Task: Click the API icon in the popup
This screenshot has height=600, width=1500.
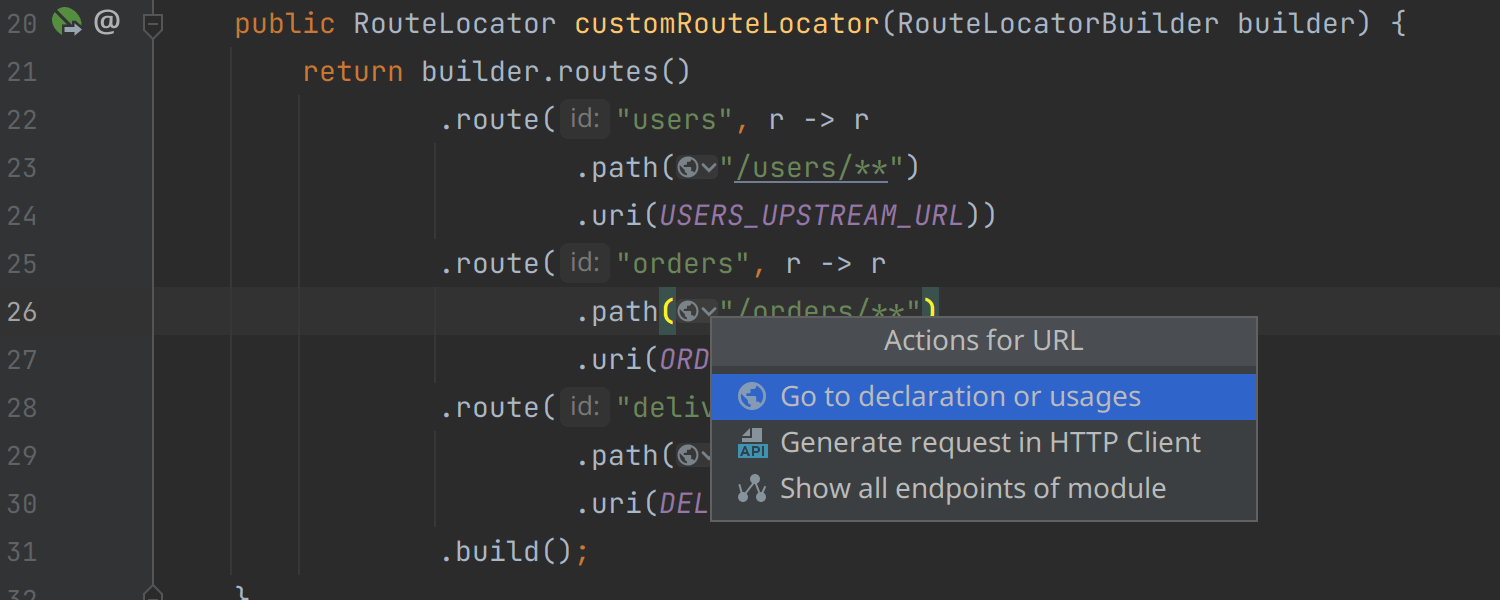Action: coord(752,443)
